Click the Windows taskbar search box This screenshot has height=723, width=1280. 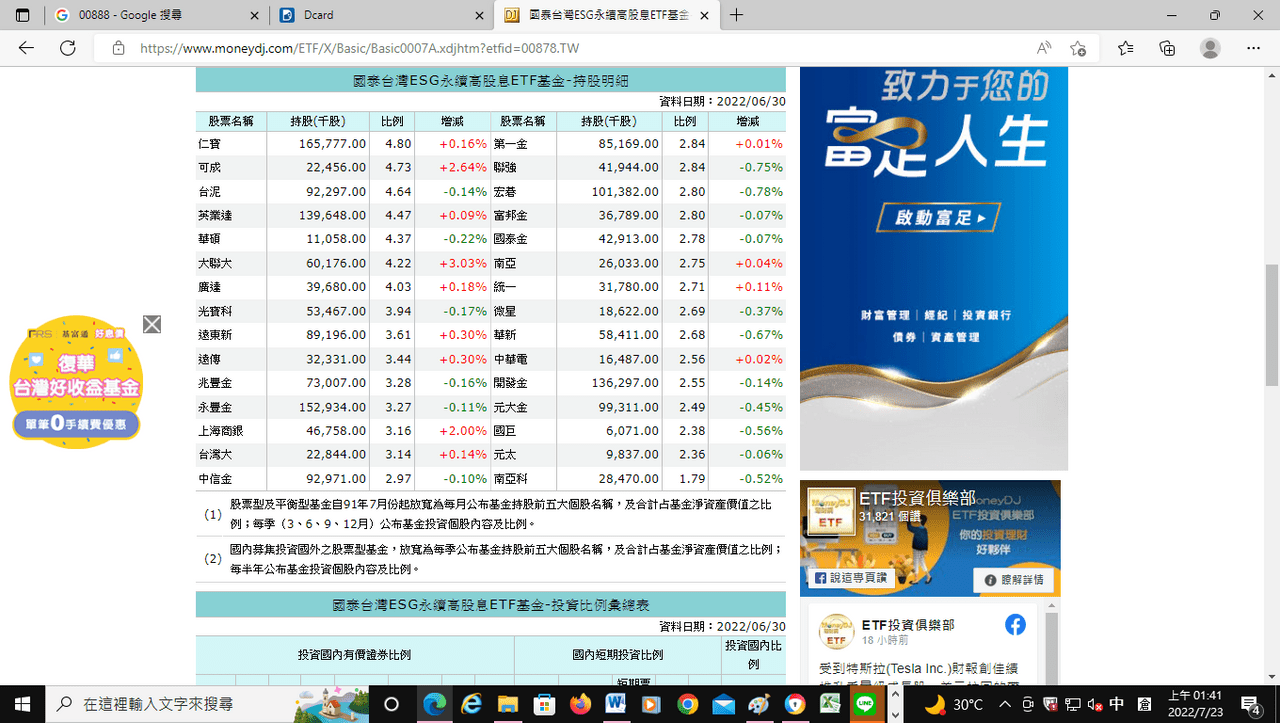point(205,704)
